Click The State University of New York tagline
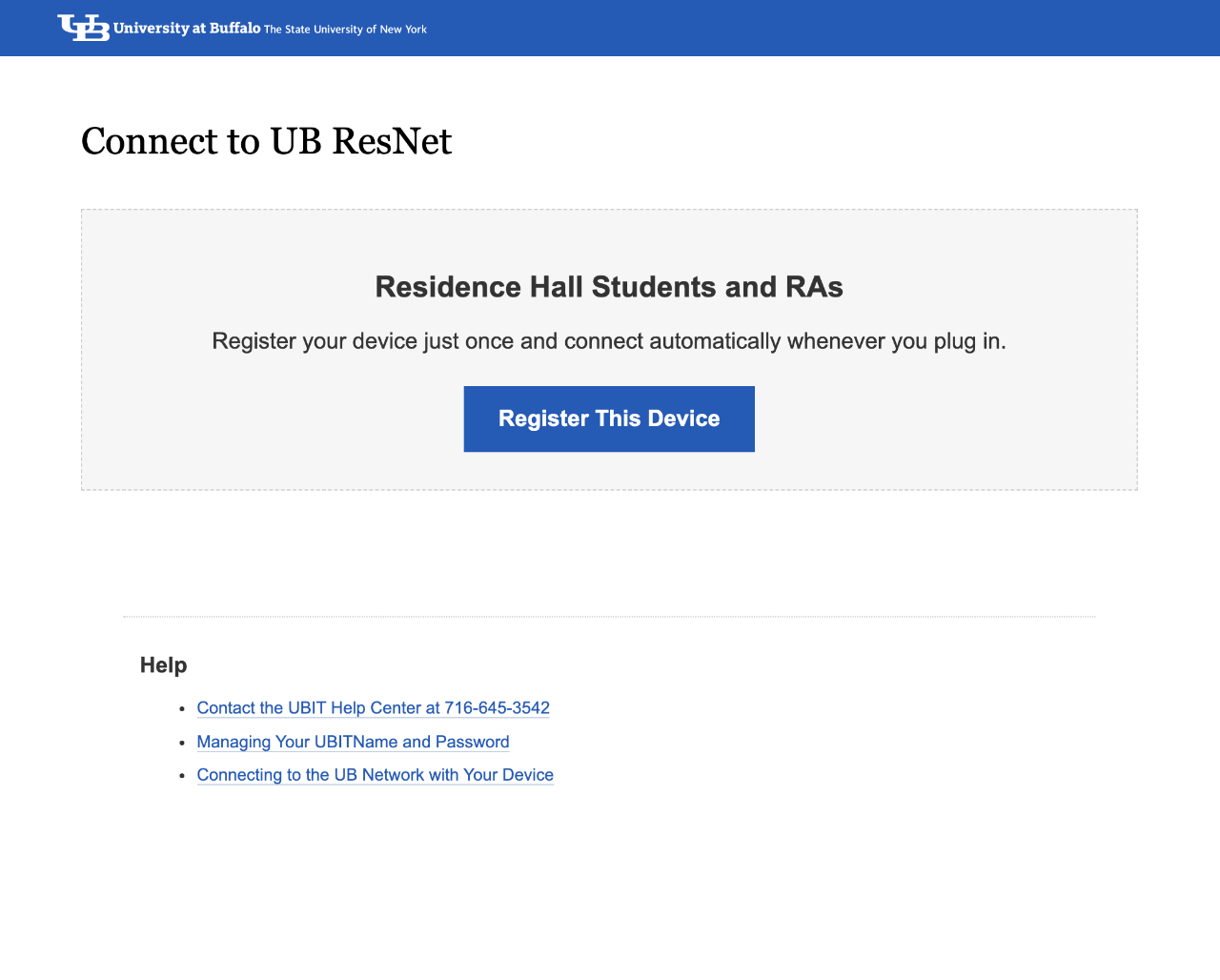The height and width of the screenshot is (980, 1220). click(x=345, y=30)
